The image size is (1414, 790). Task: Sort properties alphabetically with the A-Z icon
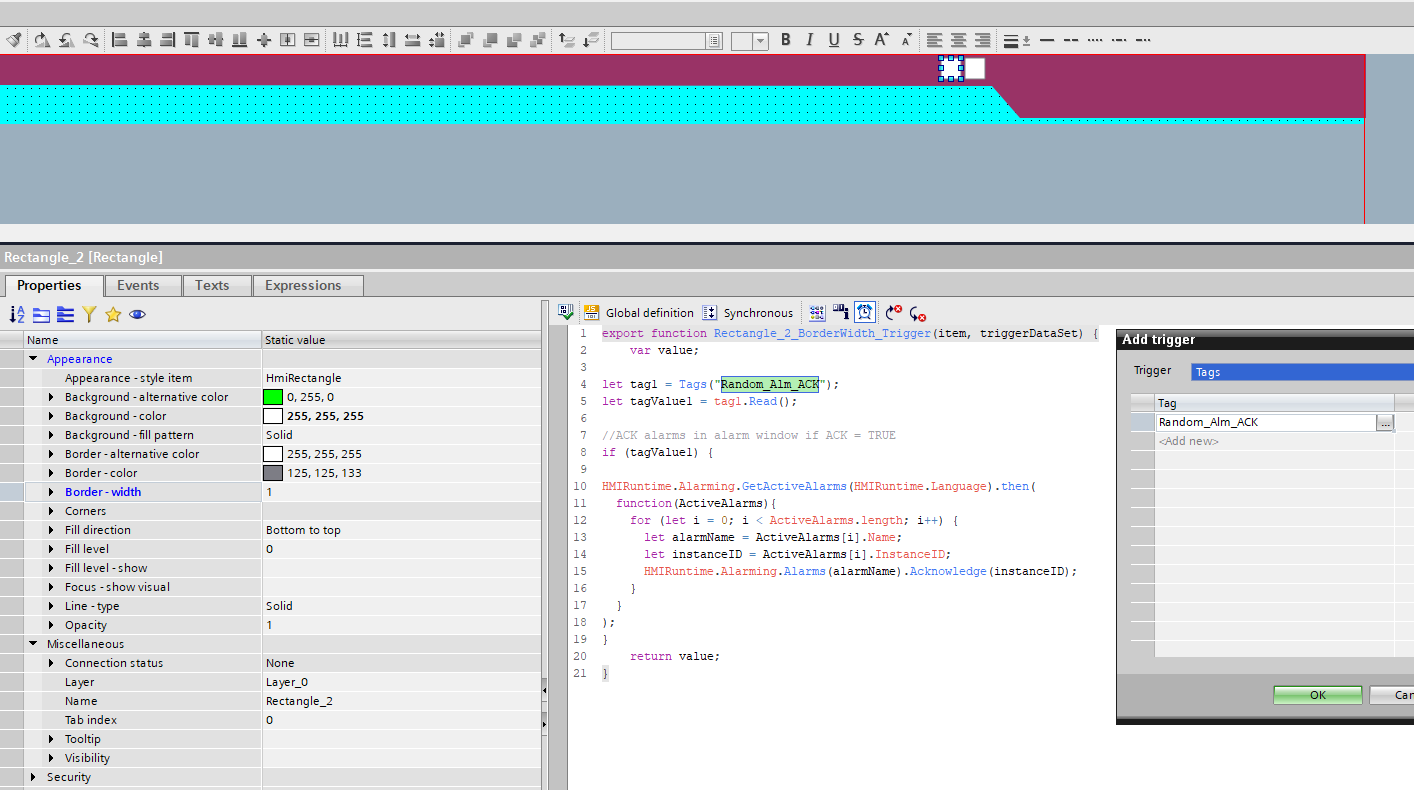click(x=17, y=314)
